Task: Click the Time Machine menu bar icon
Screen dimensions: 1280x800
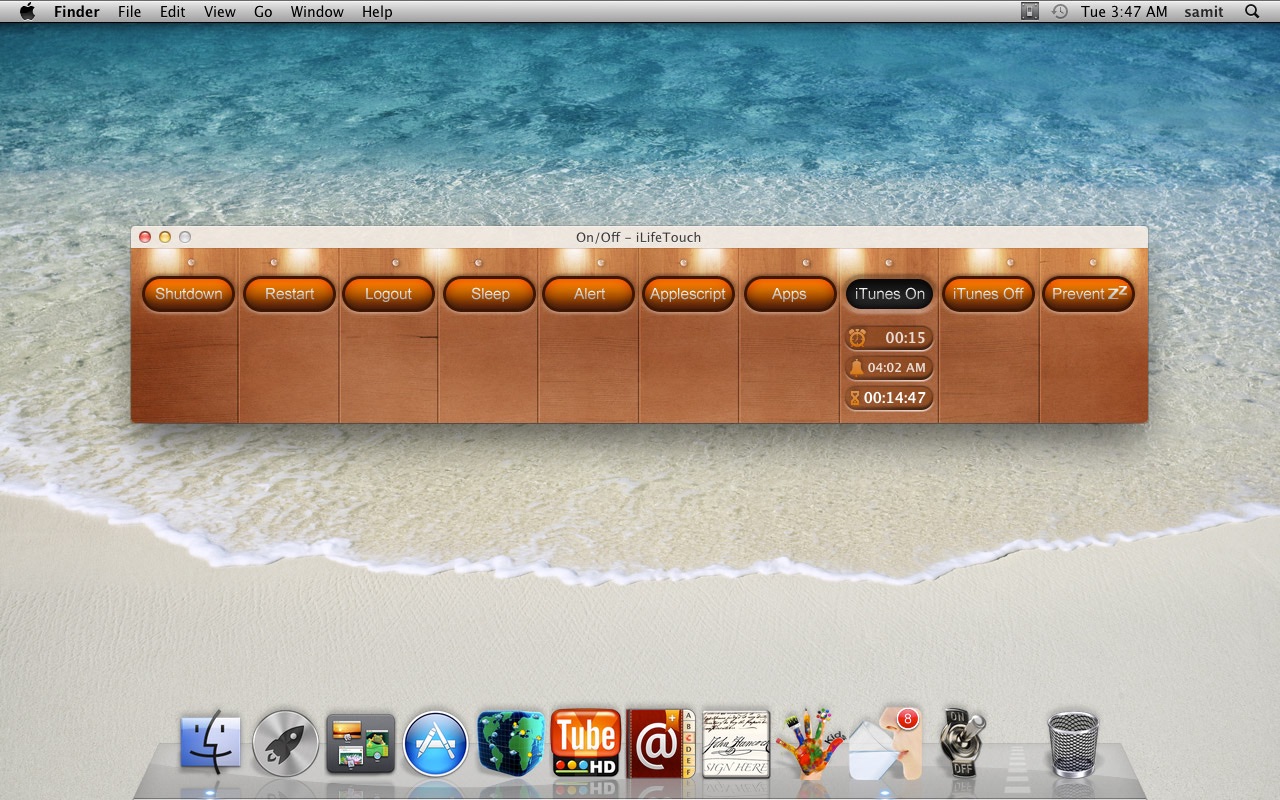Action: click(1059, 12)
